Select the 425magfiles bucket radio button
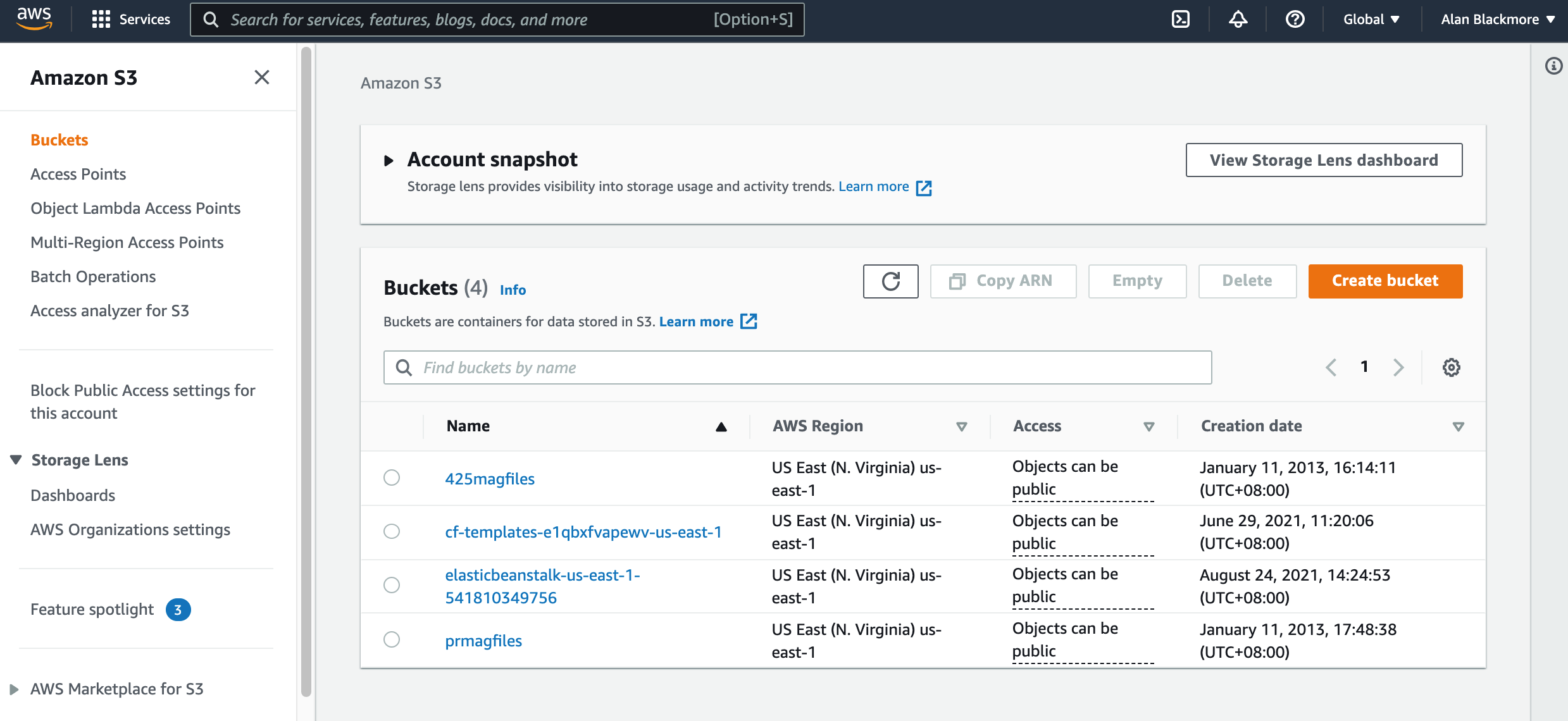Screen dimensions: 1568x721 (x=393, y=478)
